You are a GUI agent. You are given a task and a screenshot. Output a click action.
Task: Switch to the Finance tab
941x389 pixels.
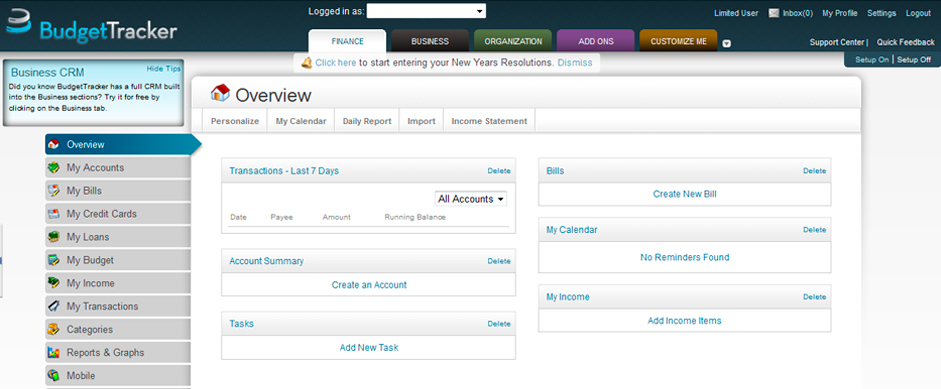pyautogui.click(x=347, y=41)
